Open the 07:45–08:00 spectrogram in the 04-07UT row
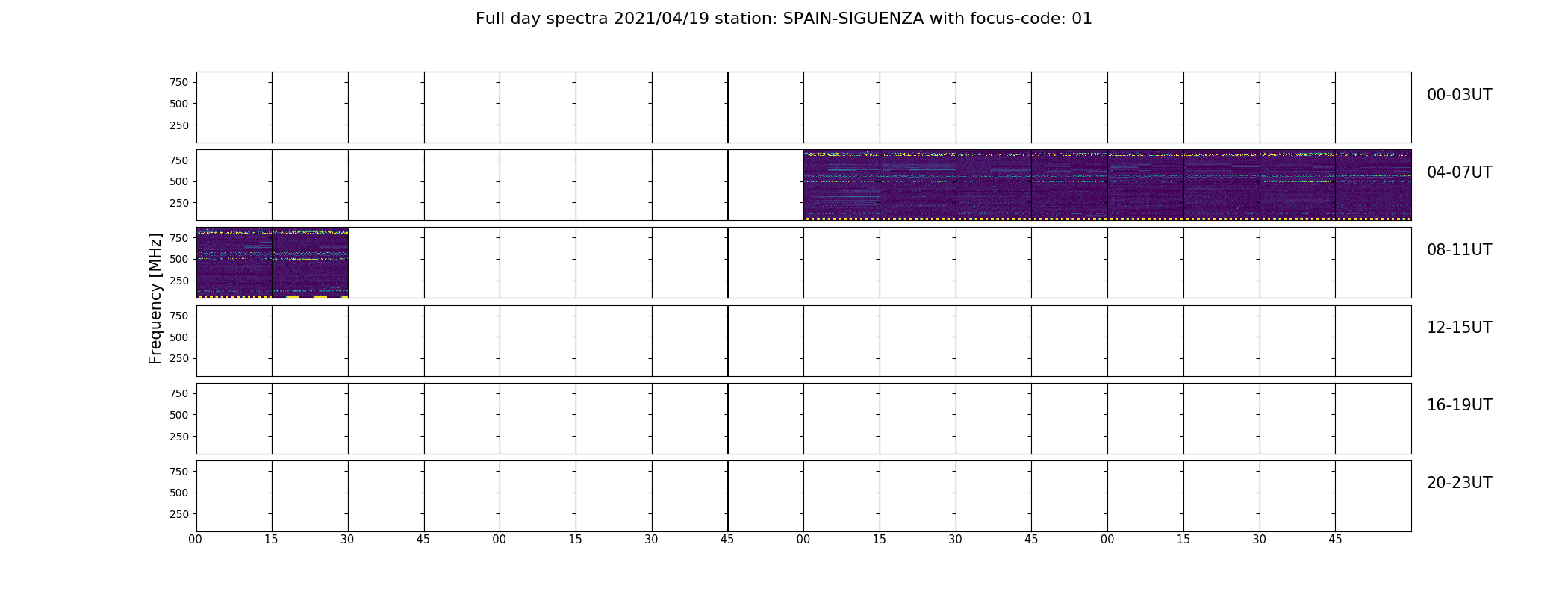Image resolution: width=1568 pixels, height=597 pixels. [x=1373, y=185]
